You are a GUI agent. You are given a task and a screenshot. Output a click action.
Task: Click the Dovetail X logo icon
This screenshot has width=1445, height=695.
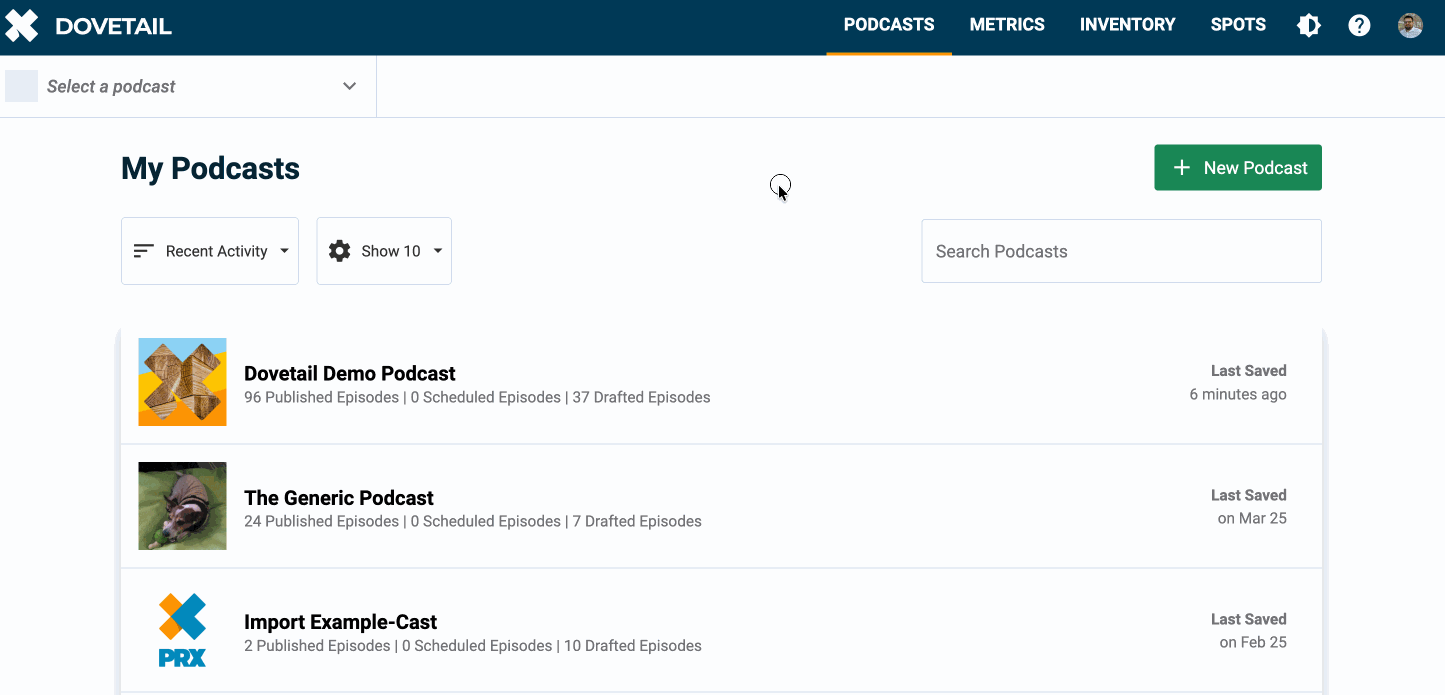coord(22,26)
